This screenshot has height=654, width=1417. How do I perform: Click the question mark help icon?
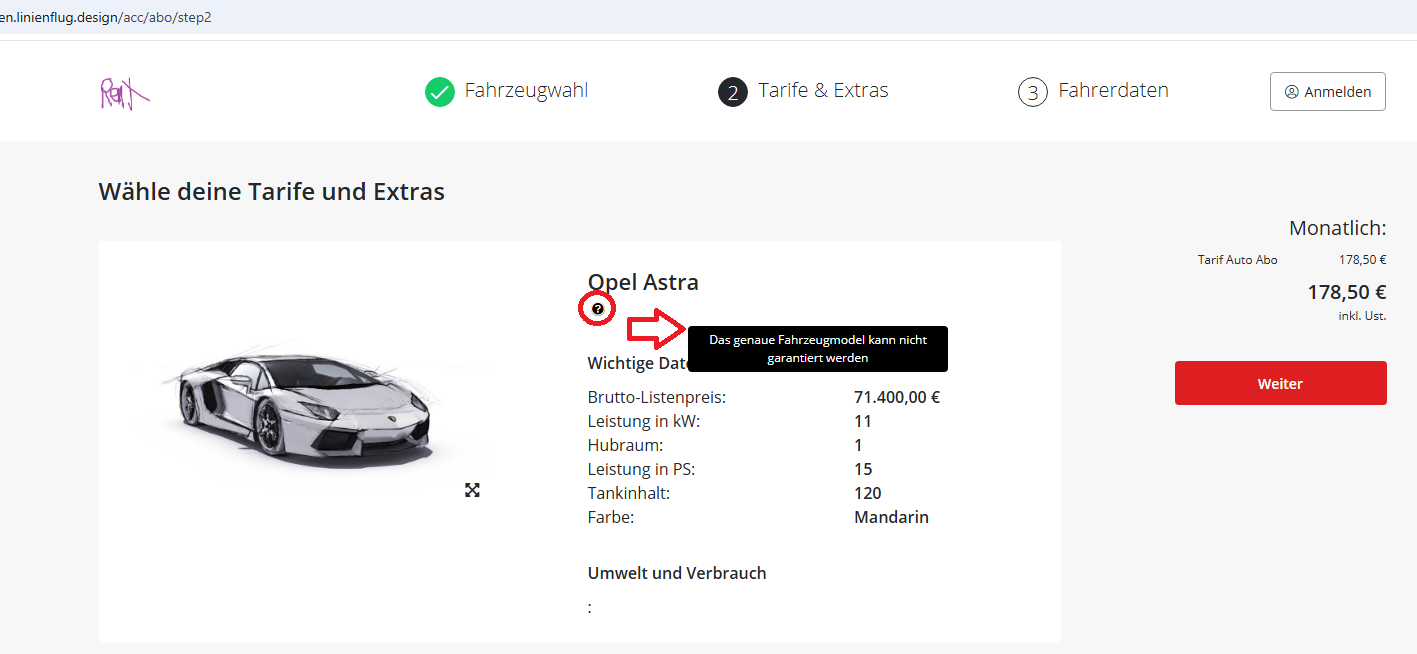pos(598,310)
